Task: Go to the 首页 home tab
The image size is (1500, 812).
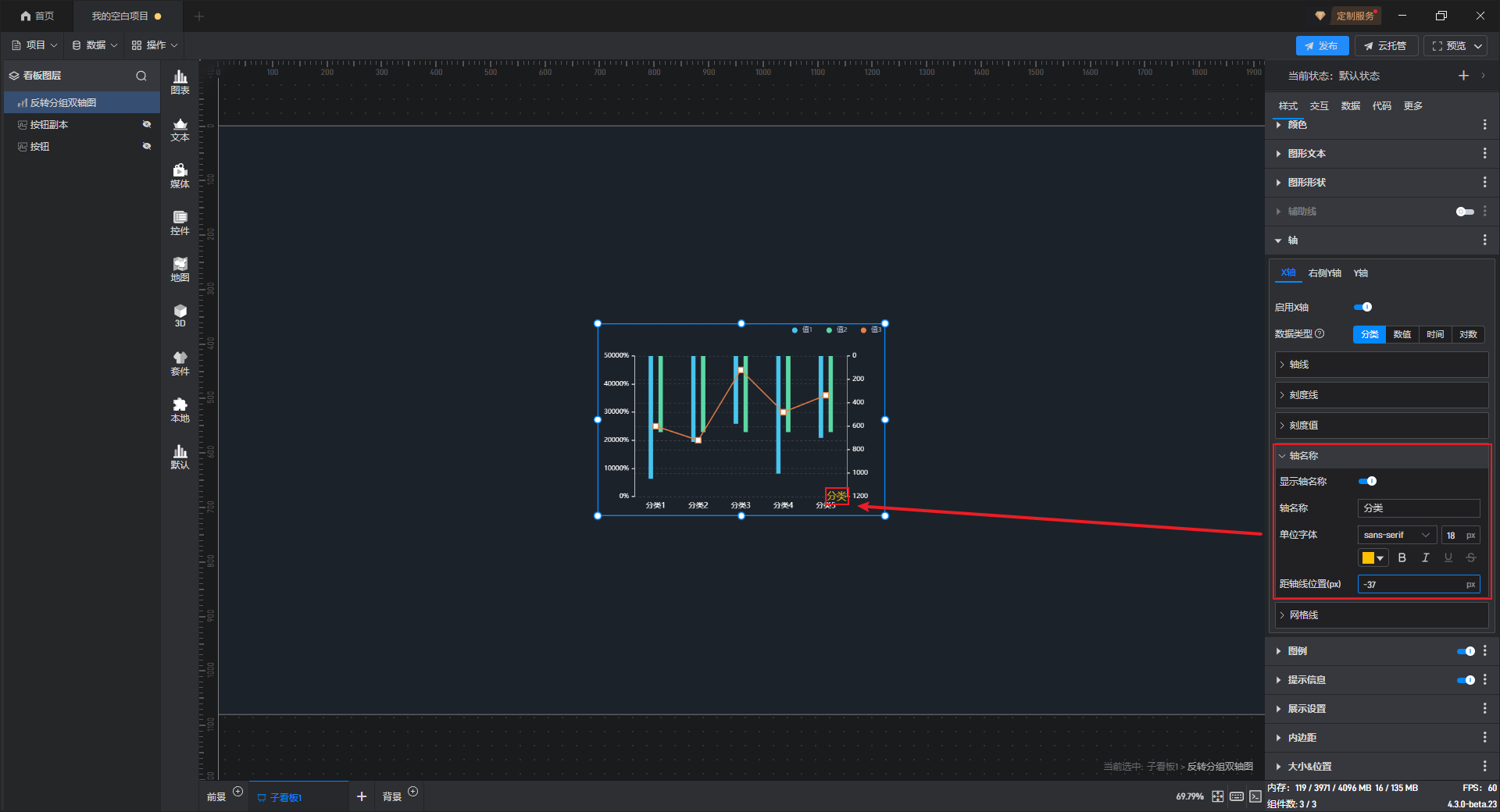Action: click(x=37, y=16)
